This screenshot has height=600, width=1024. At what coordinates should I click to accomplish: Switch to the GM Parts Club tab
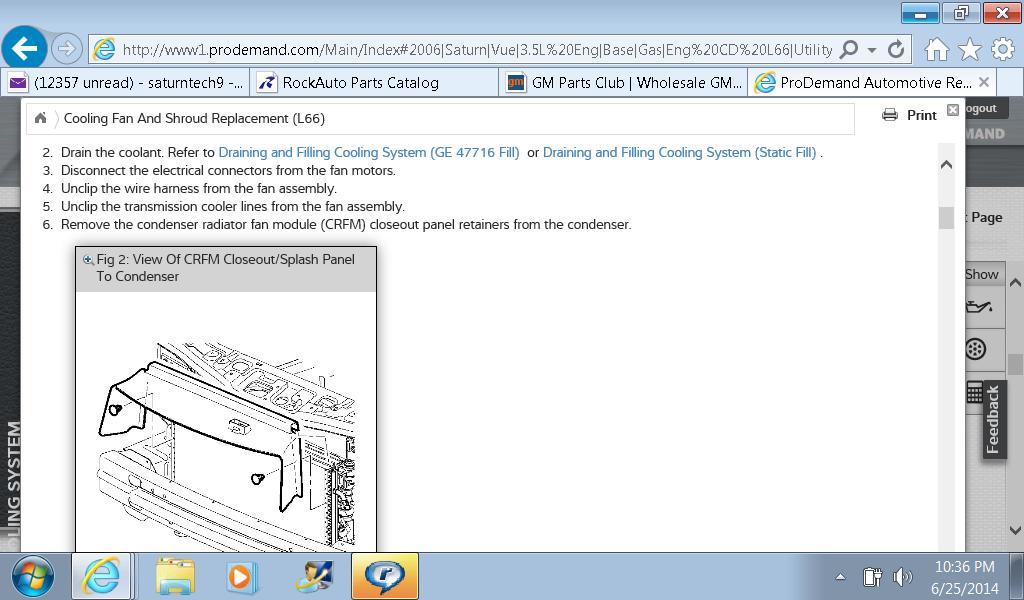(x=624, y=83)
